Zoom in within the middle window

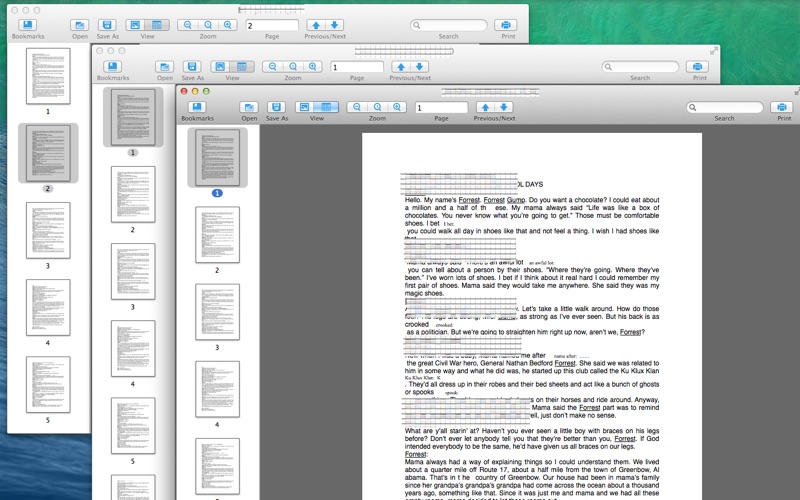point(312,67)
